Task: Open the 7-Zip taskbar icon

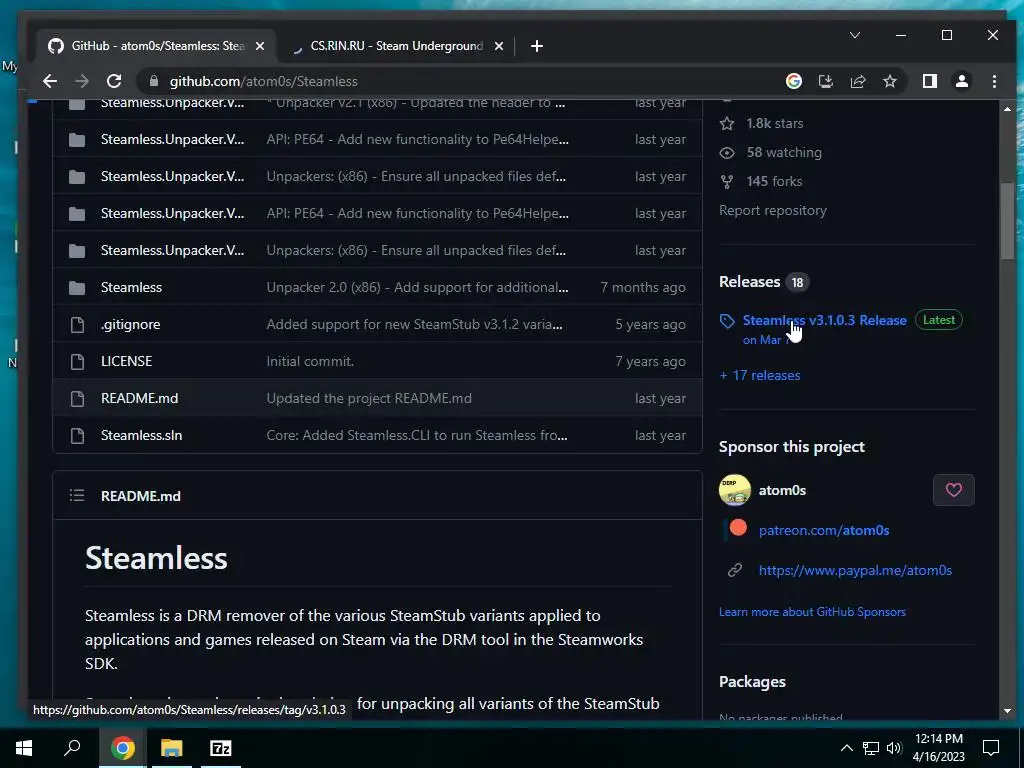Action: coord(221,748)
